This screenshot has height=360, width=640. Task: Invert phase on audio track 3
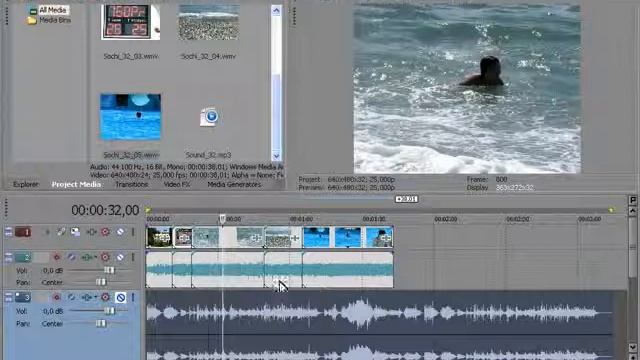(x=71, y=297)
